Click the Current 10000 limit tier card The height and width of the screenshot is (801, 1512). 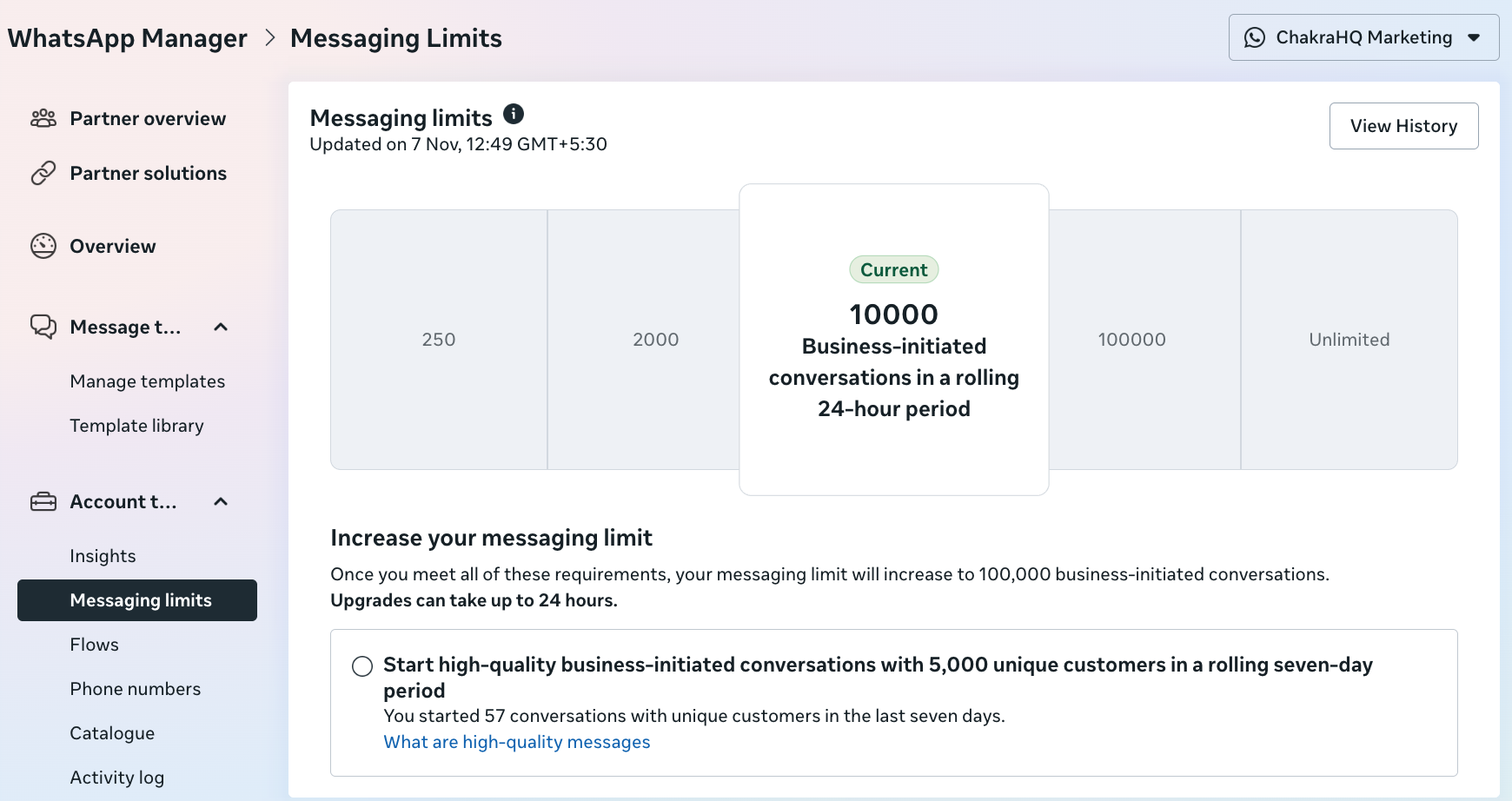pyautogui.click(x=893, y=339)
